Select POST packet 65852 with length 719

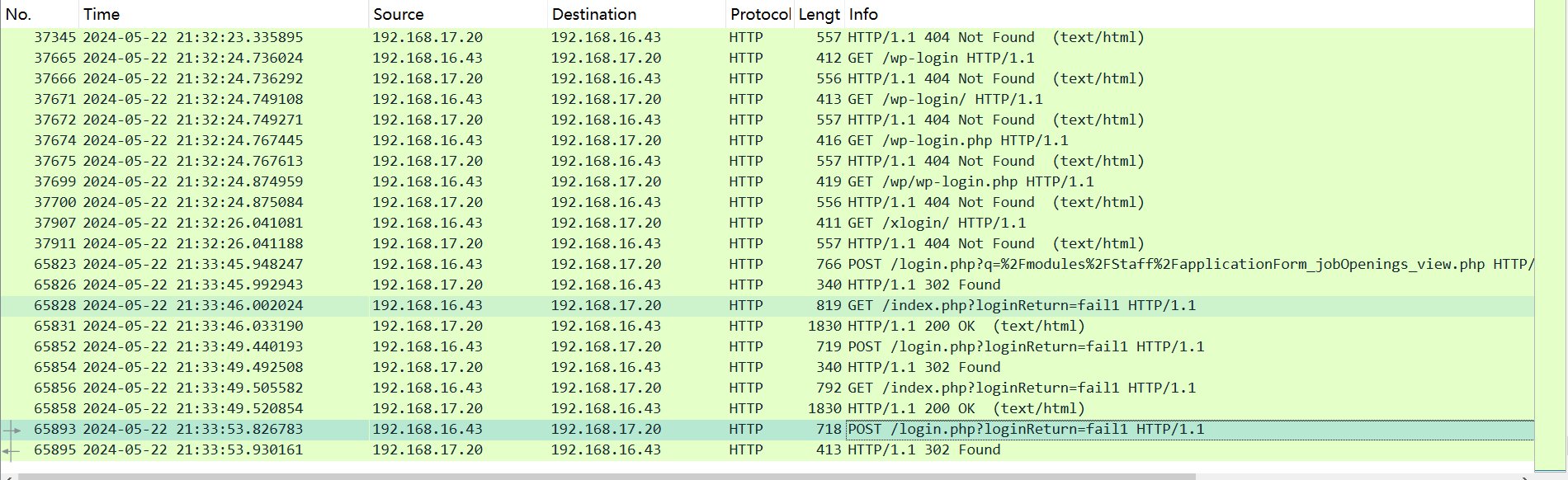coord(578,346)
